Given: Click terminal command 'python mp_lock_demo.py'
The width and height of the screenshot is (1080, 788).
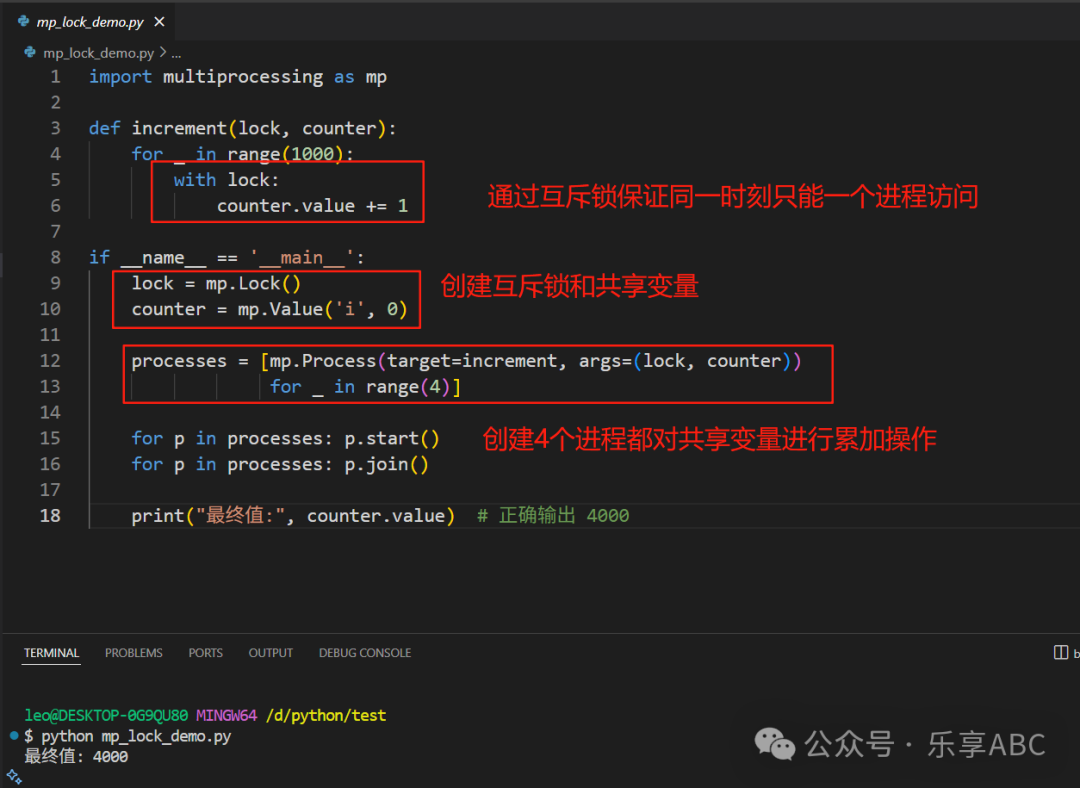Looking at the screenshot, I should (136, 736).
